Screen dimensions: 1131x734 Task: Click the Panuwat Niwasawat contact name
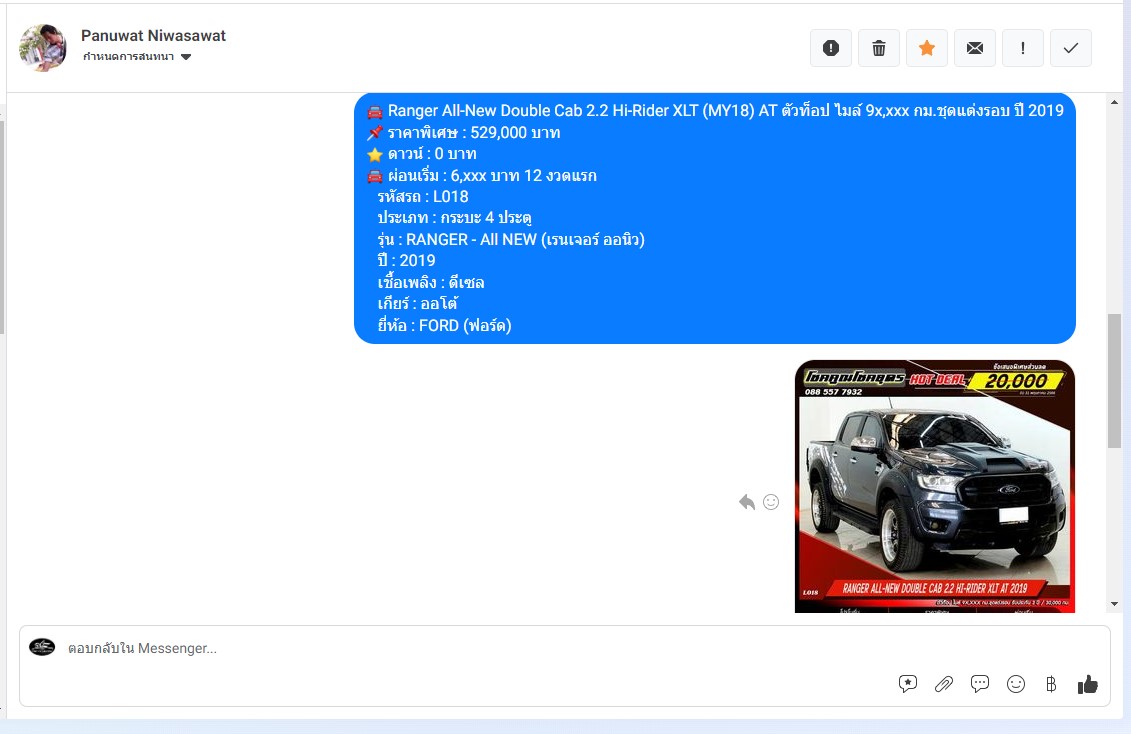click(153, 35)
